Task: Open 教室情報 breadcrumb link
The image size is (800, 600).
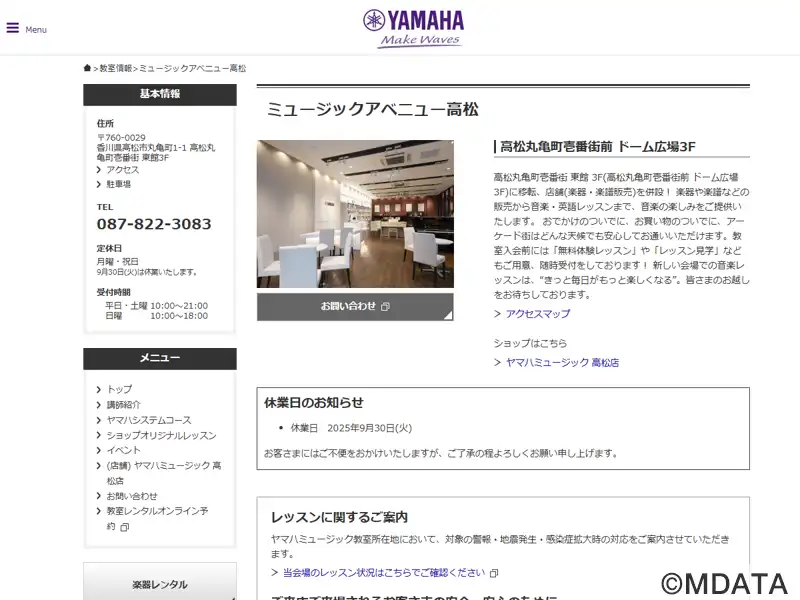Action: [115, 68]
